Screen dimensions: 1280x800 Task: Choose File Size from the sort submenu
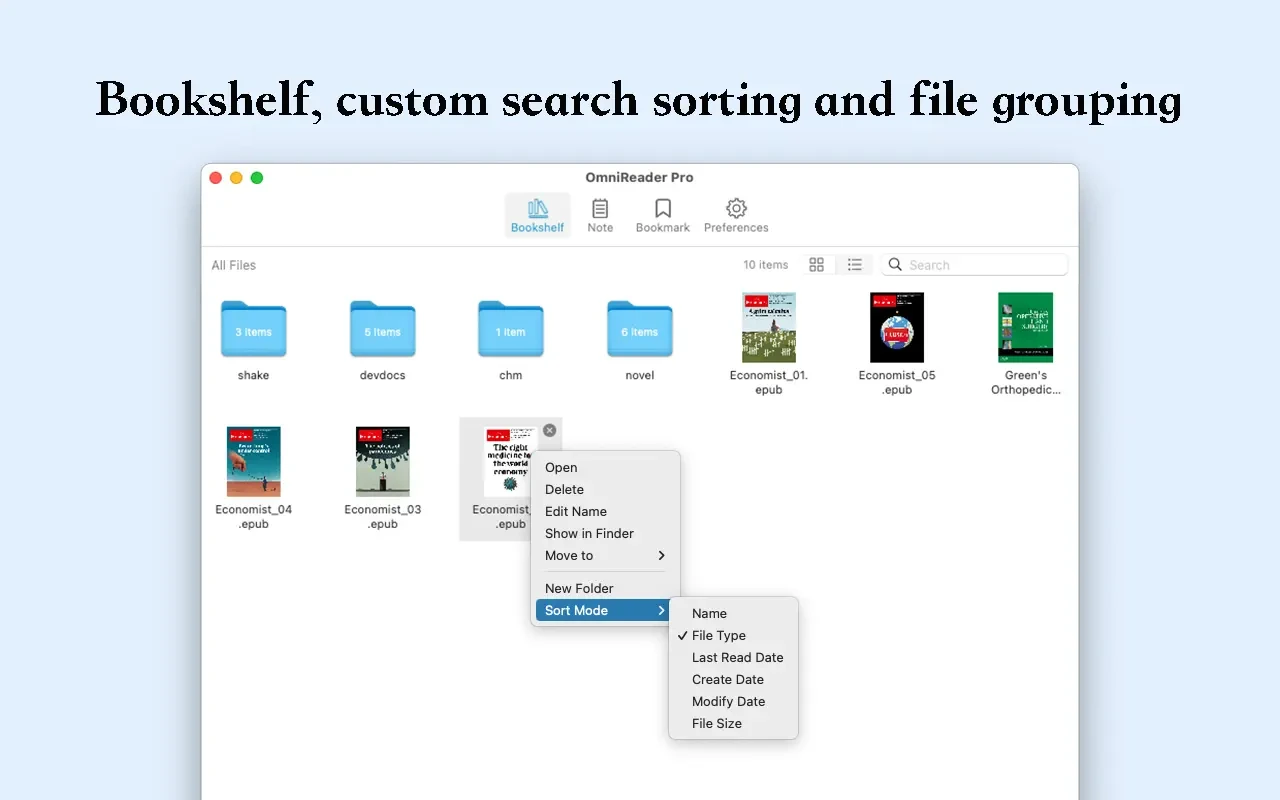716,723
